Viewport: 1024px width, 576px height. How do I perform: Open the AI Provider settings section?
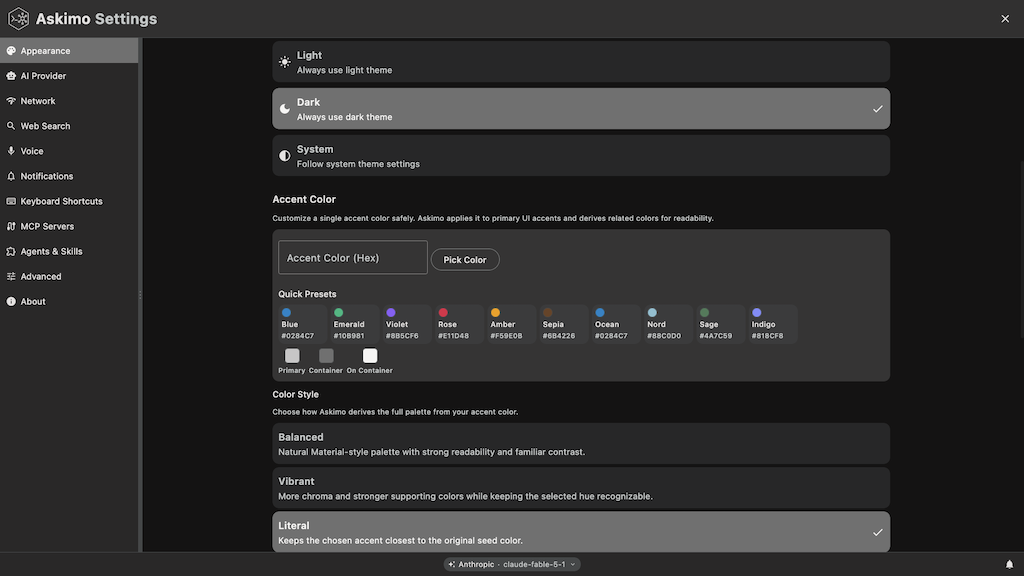[x=69, y=76]
